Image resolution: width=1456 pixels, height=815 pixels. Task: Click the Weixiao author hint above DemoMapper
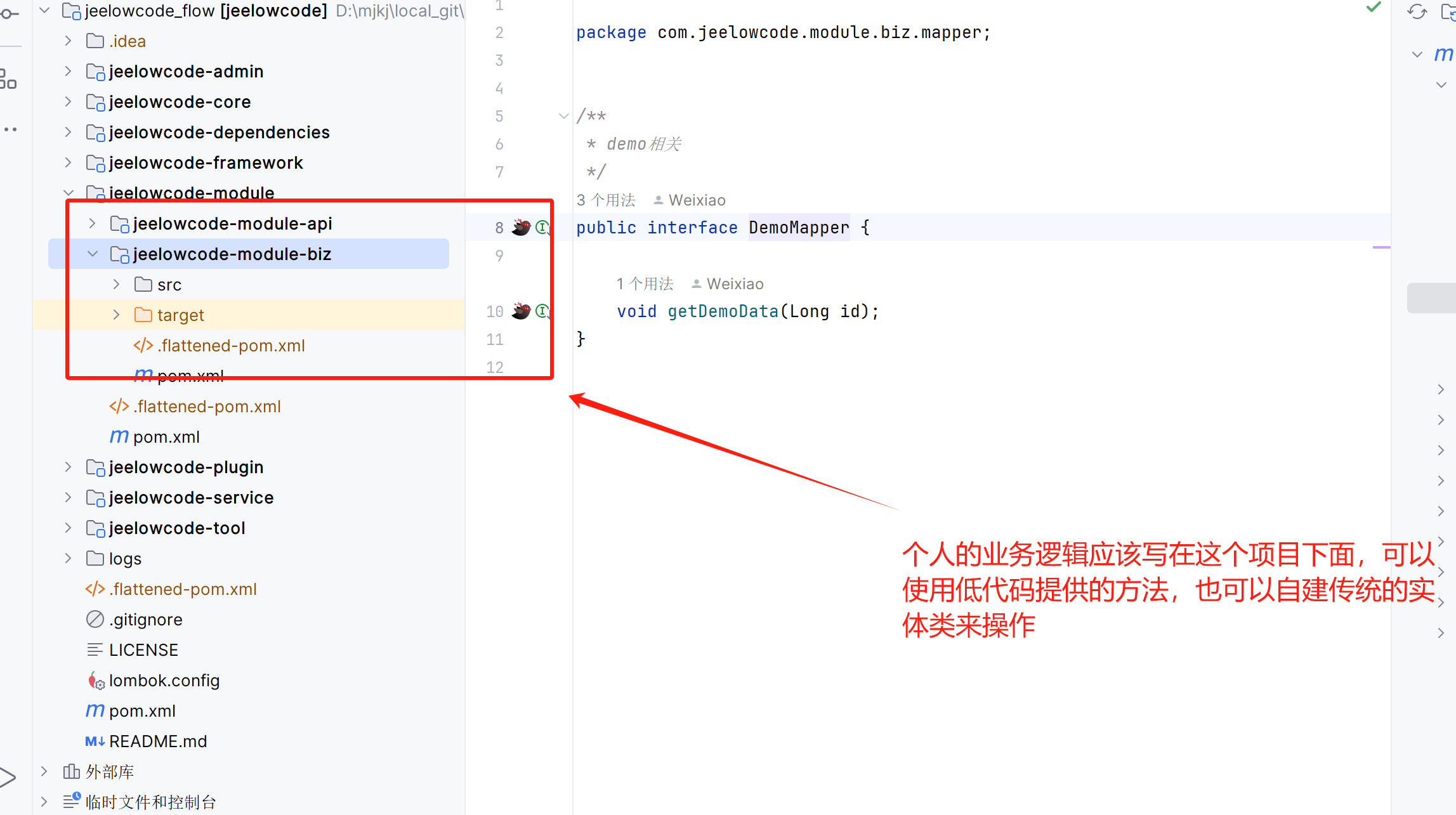tap(690, 200)
